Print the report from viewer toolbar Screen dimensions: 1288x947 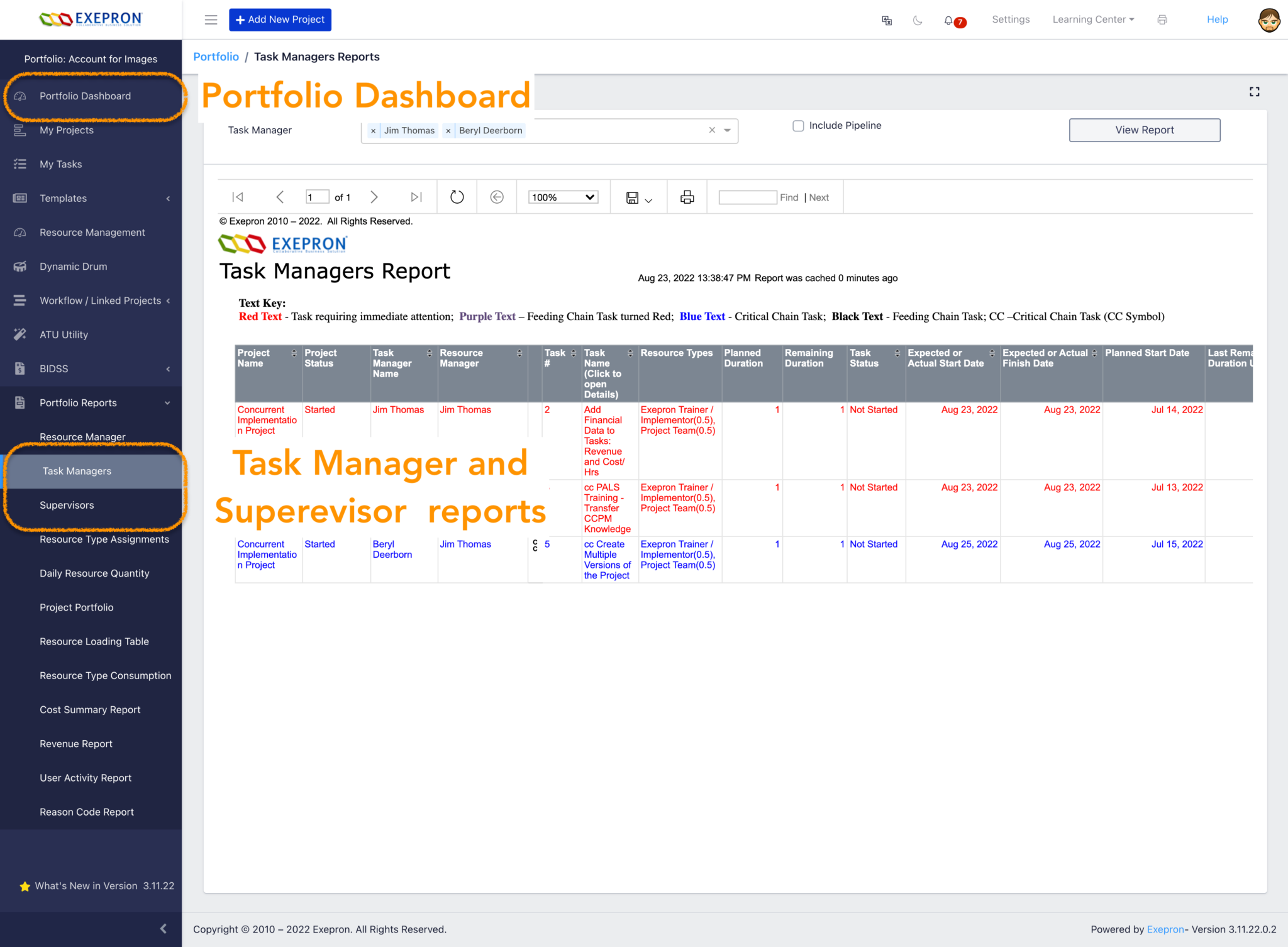pos(687,197)
